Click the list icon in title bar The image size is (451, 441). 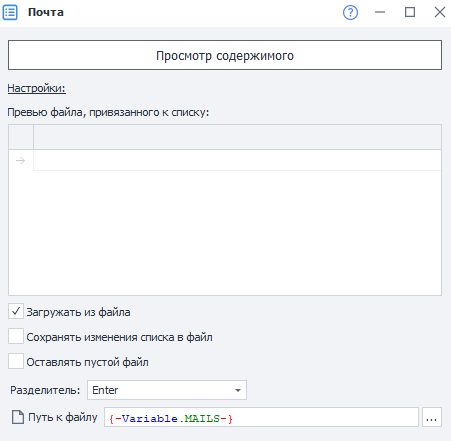pyautogui.click(x=10, y=12)
